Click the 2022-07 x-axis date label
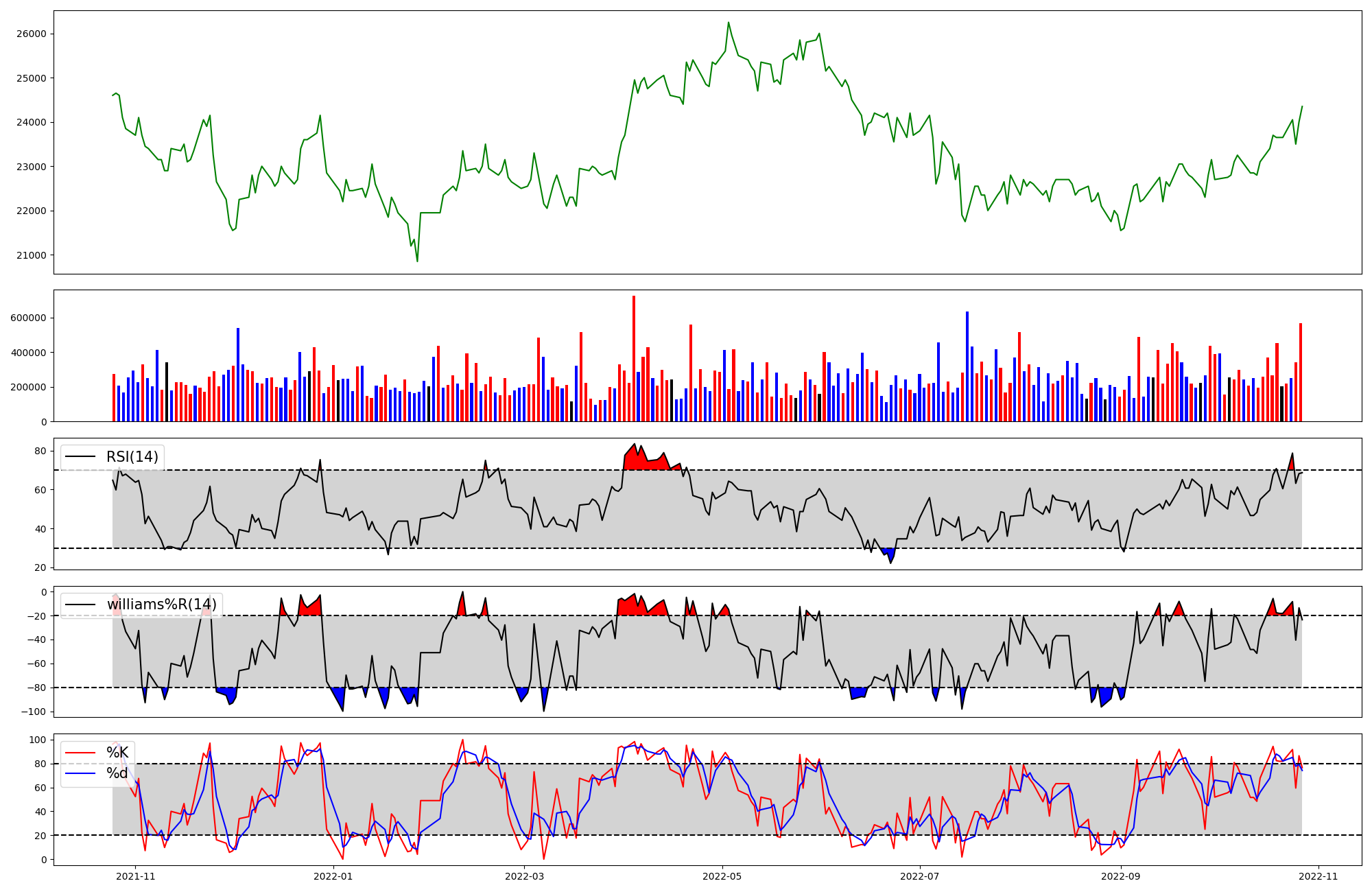1372x892 pixels. coord(919,876)
